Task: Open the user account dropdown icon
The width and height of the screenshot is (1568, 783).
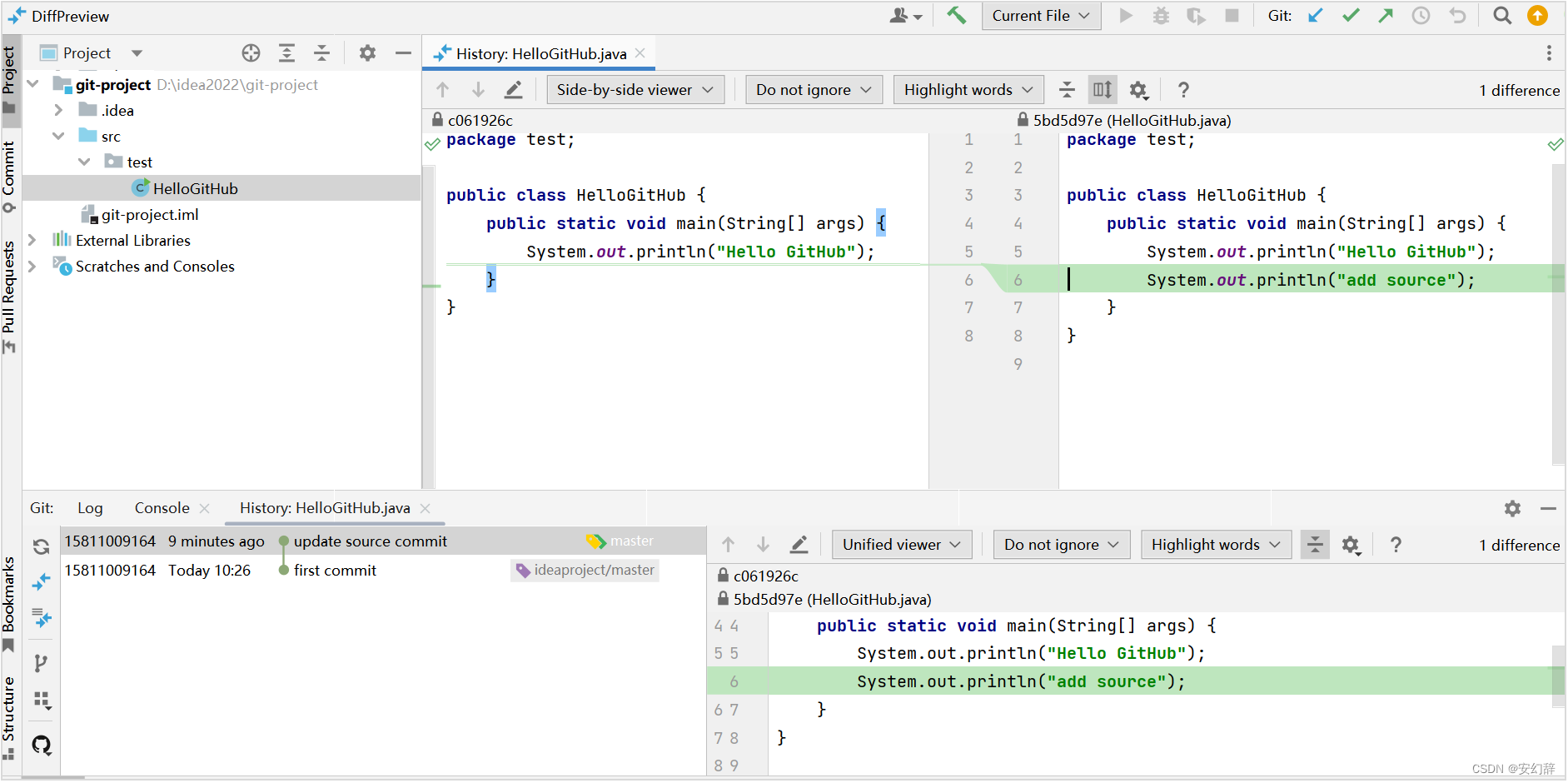Action: (x=906, y=16)
